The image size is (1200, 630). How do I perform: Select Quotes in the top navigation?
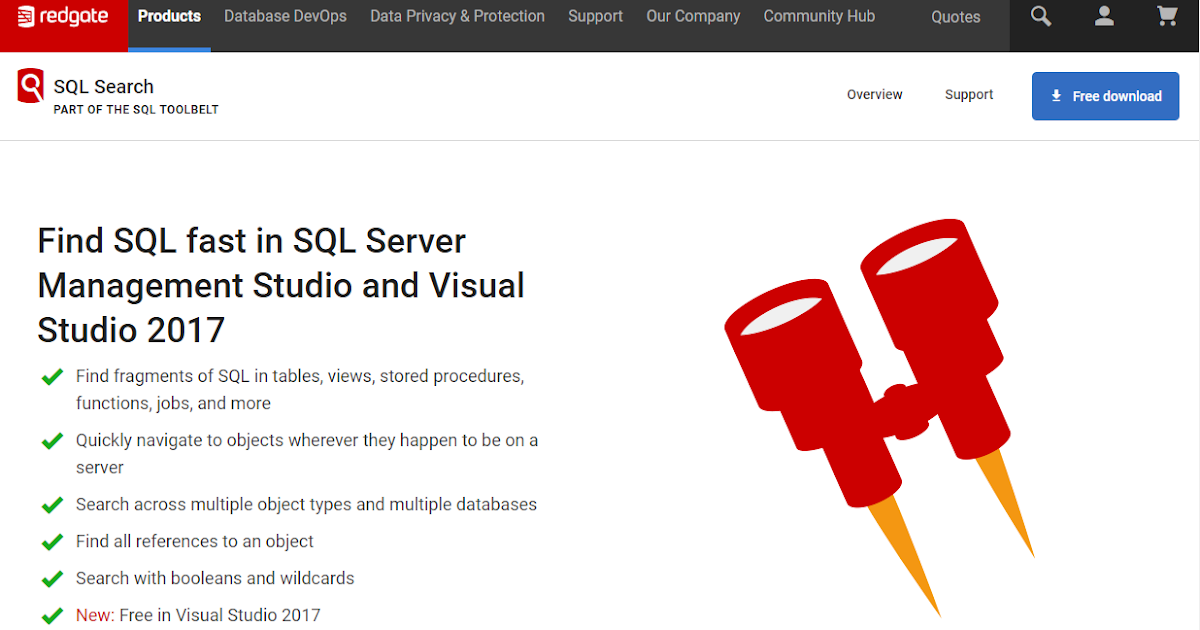[x=955, y=16]
